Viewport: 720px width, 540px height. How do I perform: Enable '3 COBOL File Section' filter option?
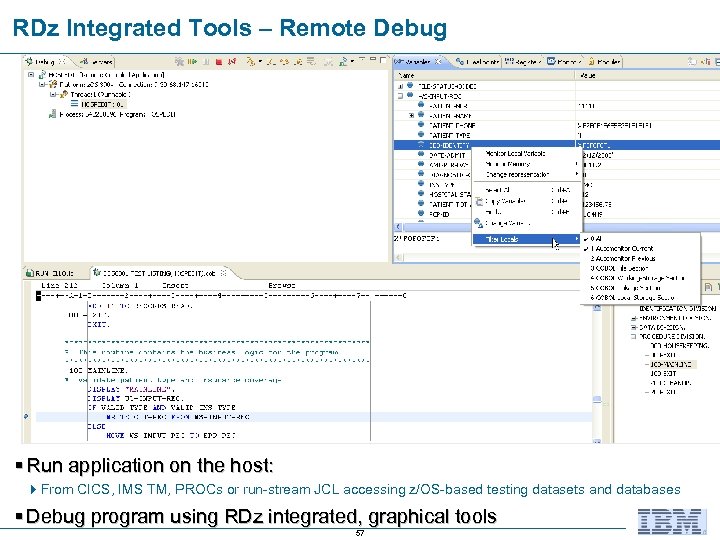[640, 268]
